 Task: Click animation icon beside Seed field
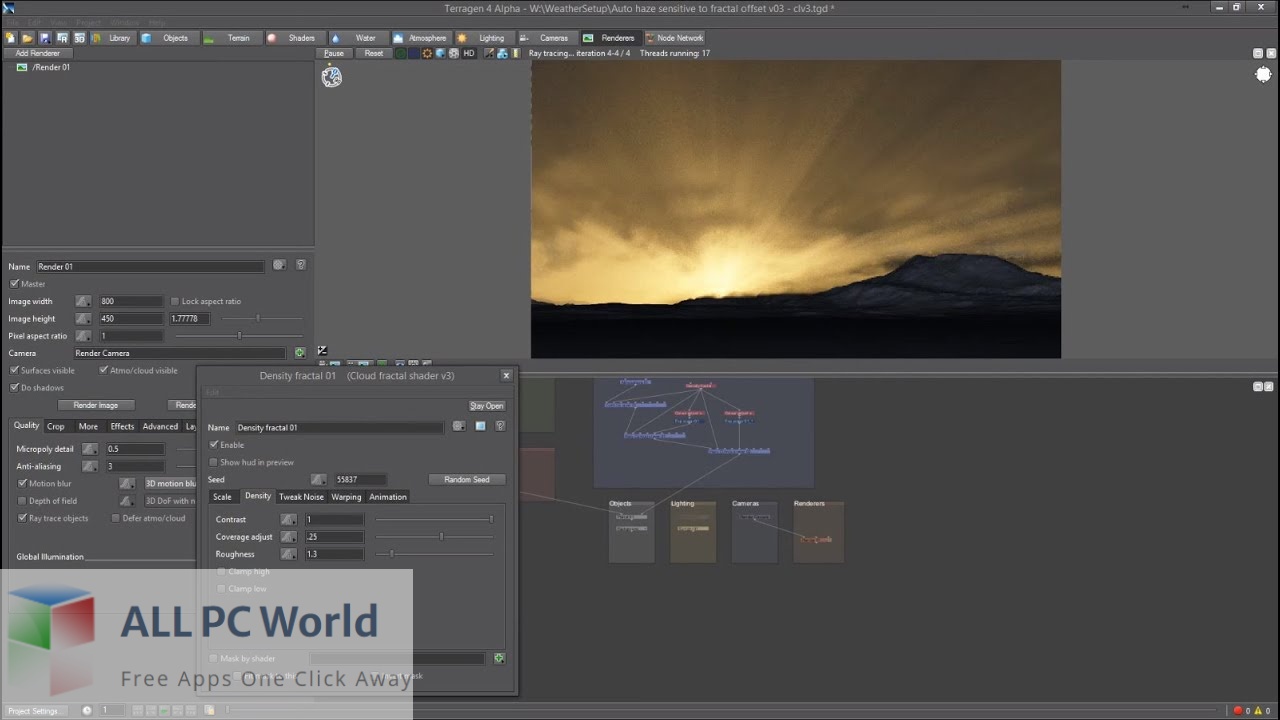coord(318,480)
